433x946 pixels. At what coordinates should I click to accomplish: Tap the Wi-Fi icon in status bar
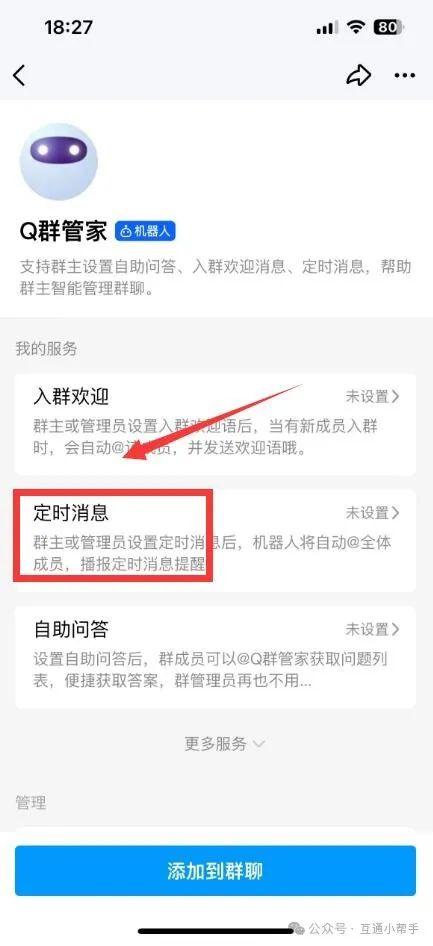coord(357,27)
